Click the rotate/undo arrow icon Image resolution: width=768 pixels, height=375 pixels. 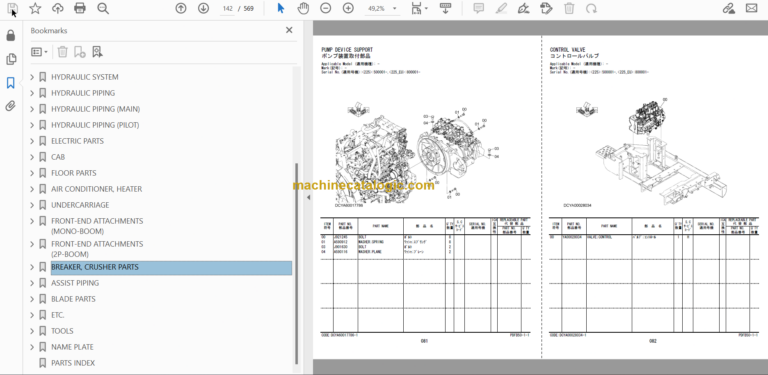click(x=591, y=8)
